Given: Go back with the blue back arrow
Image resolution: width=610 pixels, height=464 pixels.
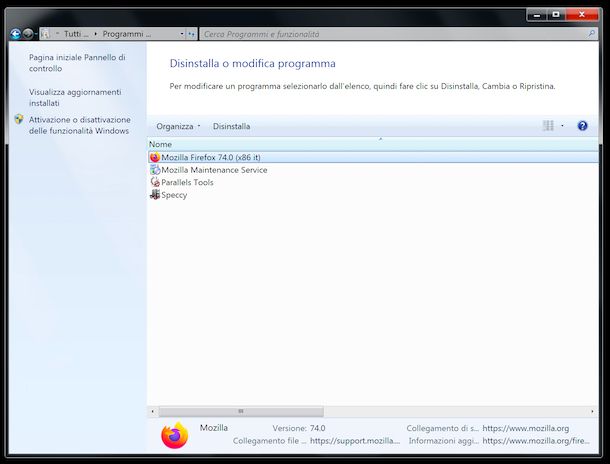Looking at the screenshot, I should (15, 34).
